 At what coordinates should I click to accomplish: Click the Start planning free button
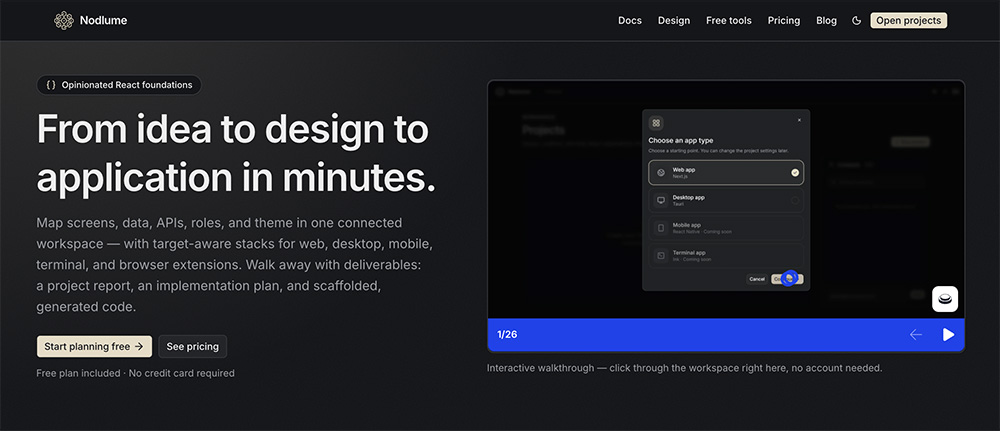[x=94, y=347]
